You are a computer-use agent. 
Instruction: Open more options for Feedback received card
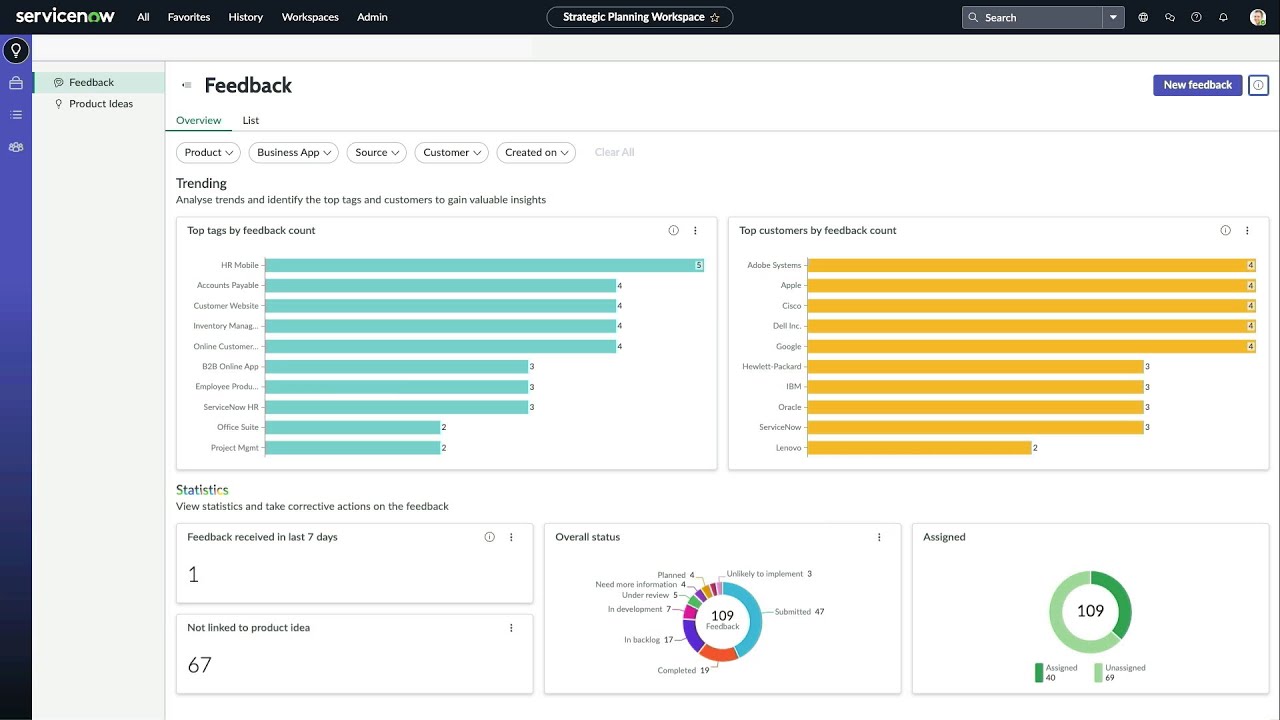[x=511, y=537]
